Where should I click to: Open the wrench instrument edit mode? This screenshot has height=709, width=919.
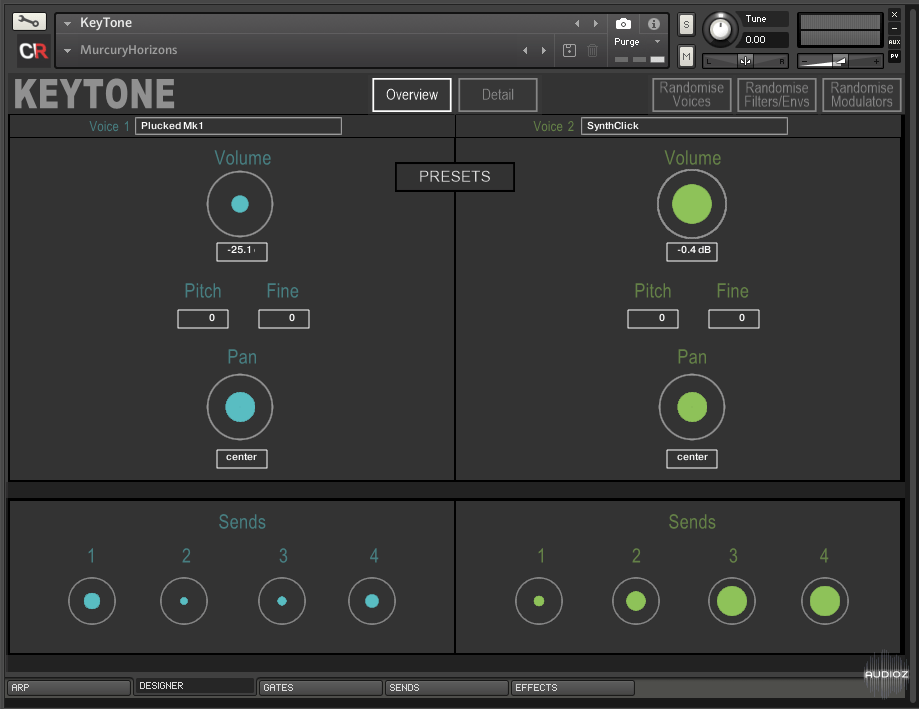(x=29, y=22)
